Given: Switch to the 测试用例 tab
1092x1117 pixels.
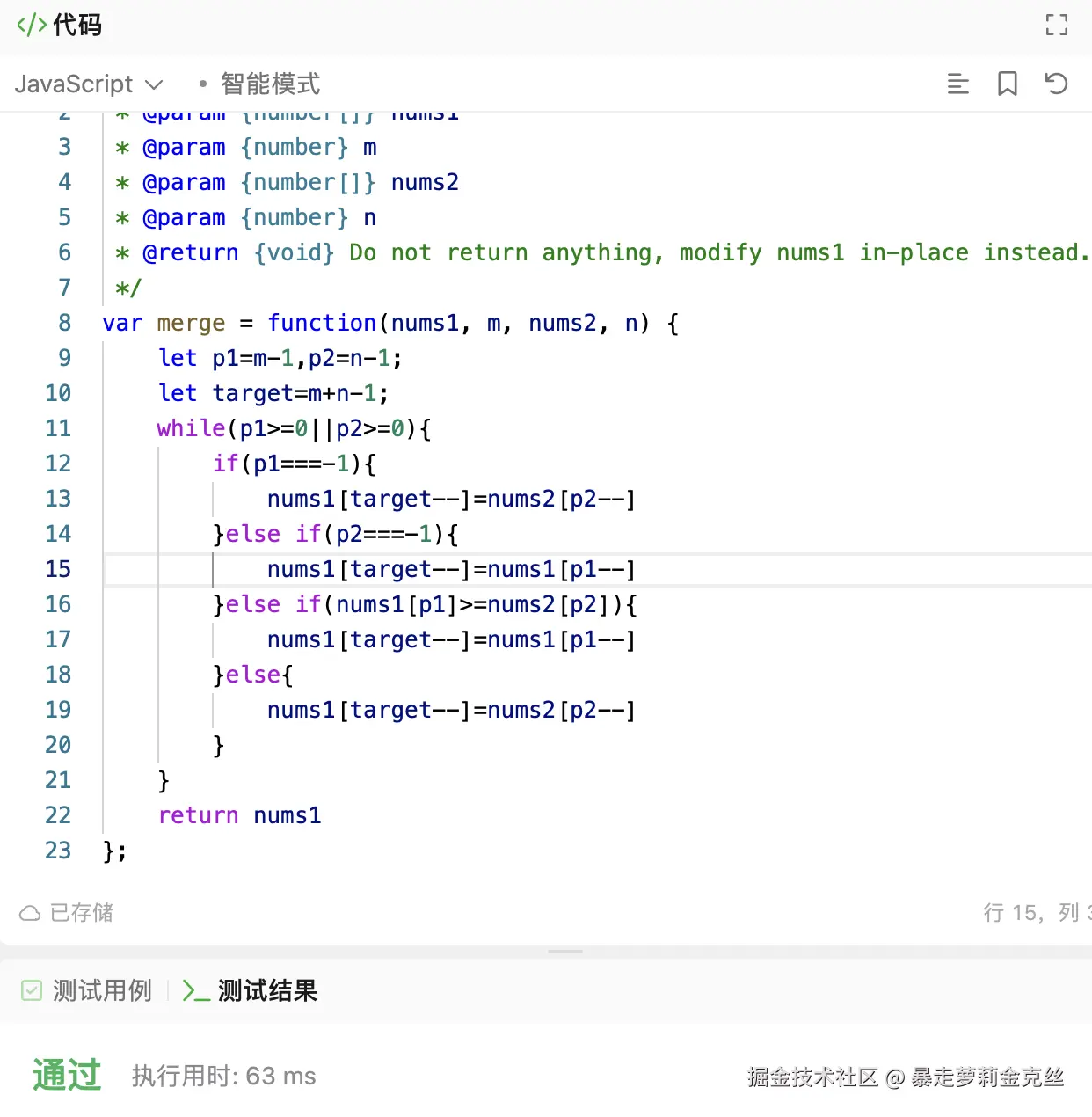Looking at the screenshot, I should point(86,990).
